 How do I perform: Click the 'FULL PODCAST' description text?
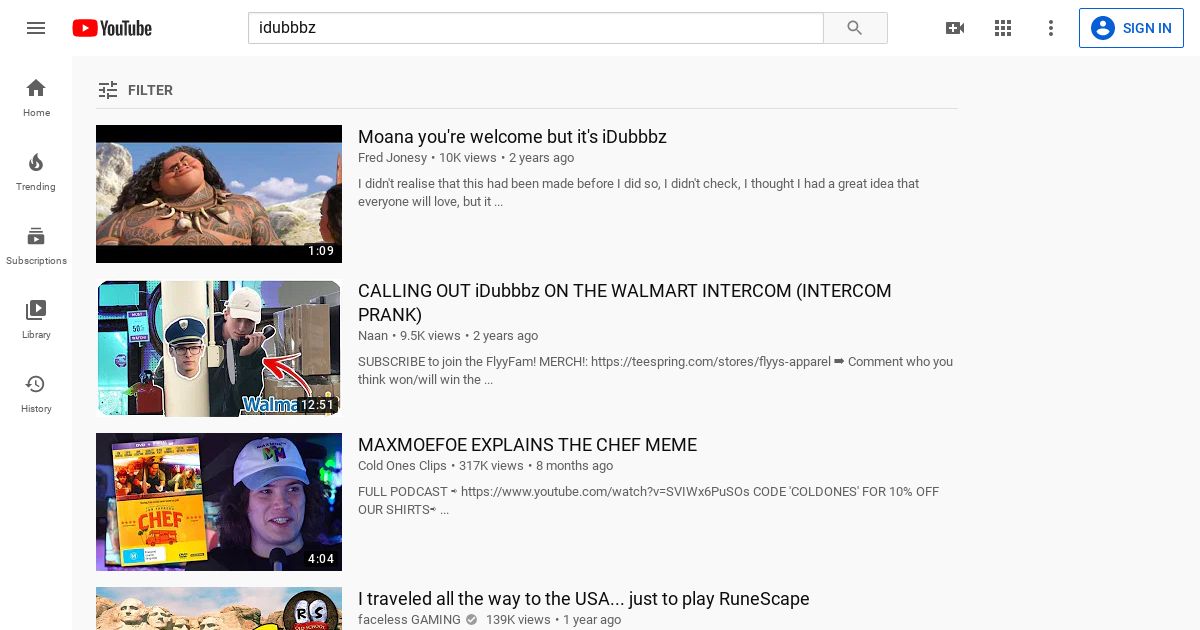(x=648, y=501)
